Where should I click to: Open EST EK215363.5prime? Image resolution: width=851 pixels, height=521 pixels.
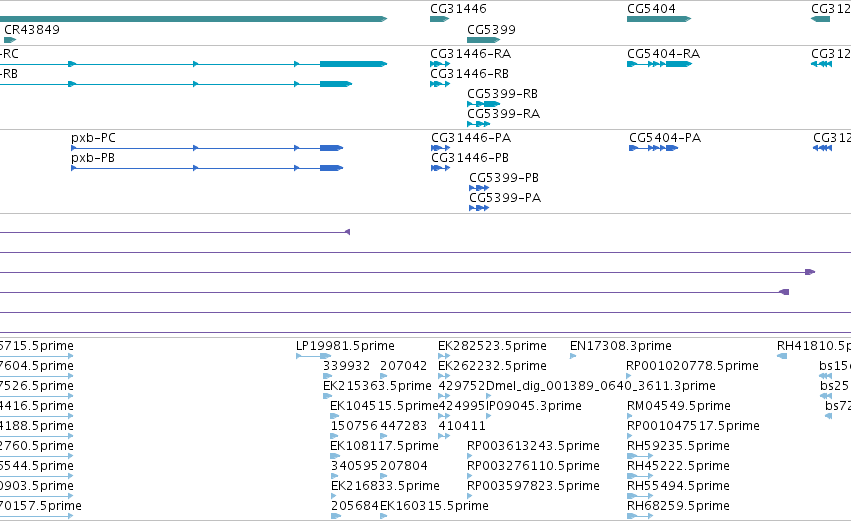pos(377,386)
